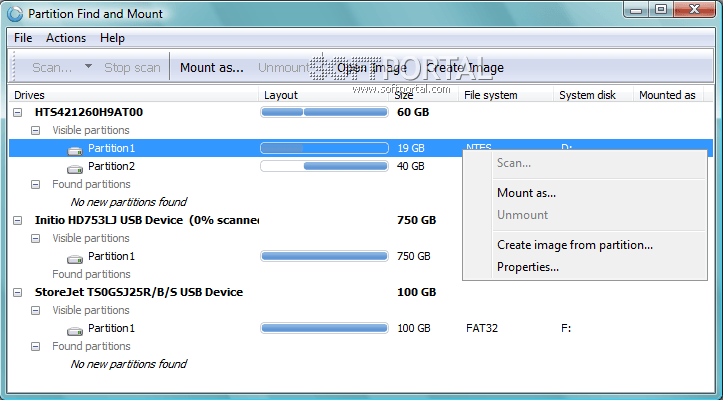This screenshot has height=400, width=723.
Task: Choose Mount as... in context menu
Action: point(526,193)
